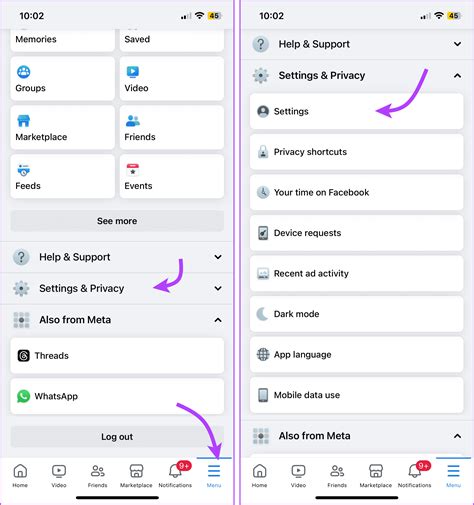This screenshot has width=474, height=505.
Task: Expand the collapsed Settings & Privacy section
Action: click(117, 288)
